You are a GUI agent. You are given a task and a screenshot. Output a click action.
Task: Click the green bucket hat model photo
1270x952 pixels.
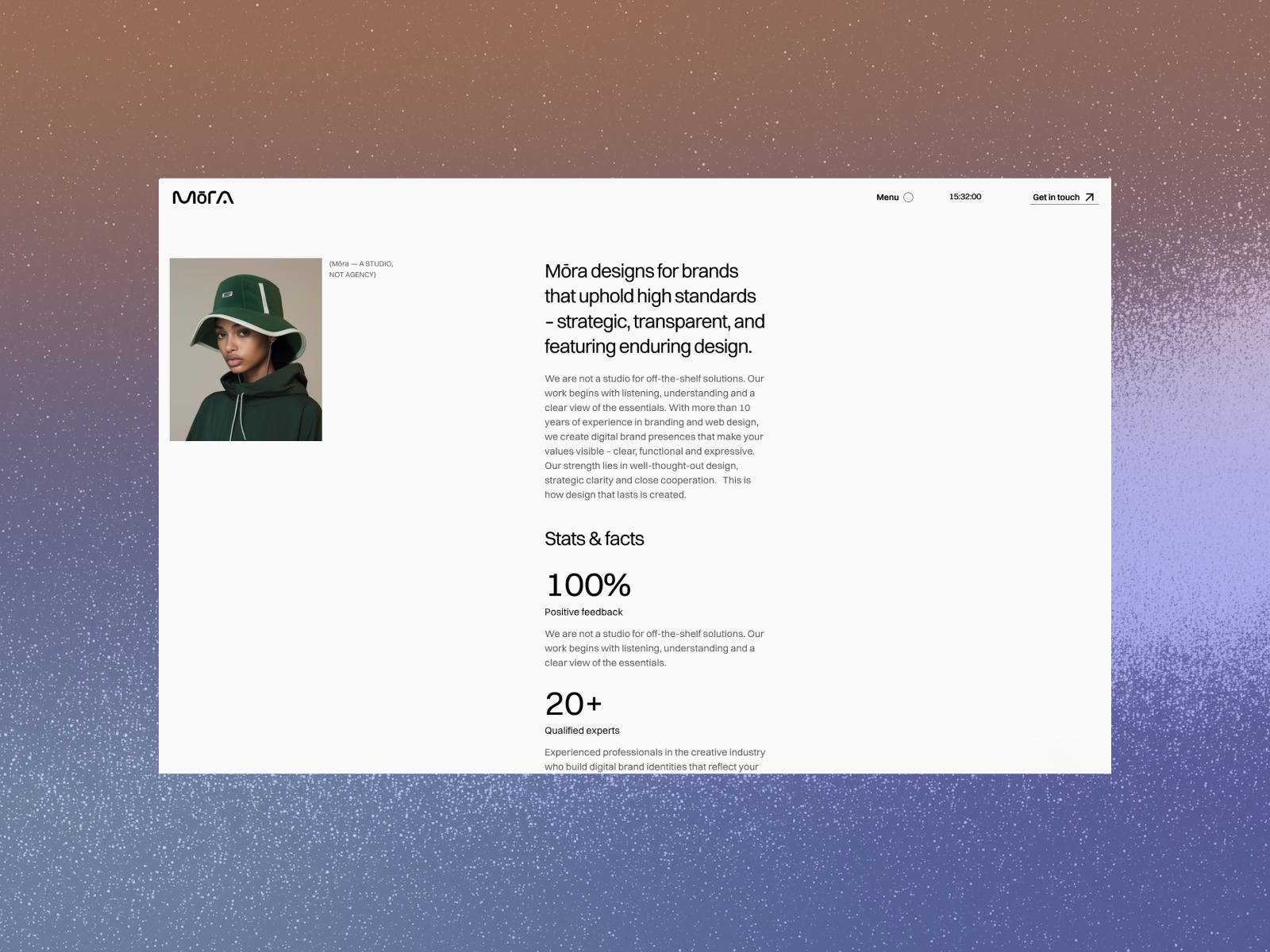(x=246, y=349)
